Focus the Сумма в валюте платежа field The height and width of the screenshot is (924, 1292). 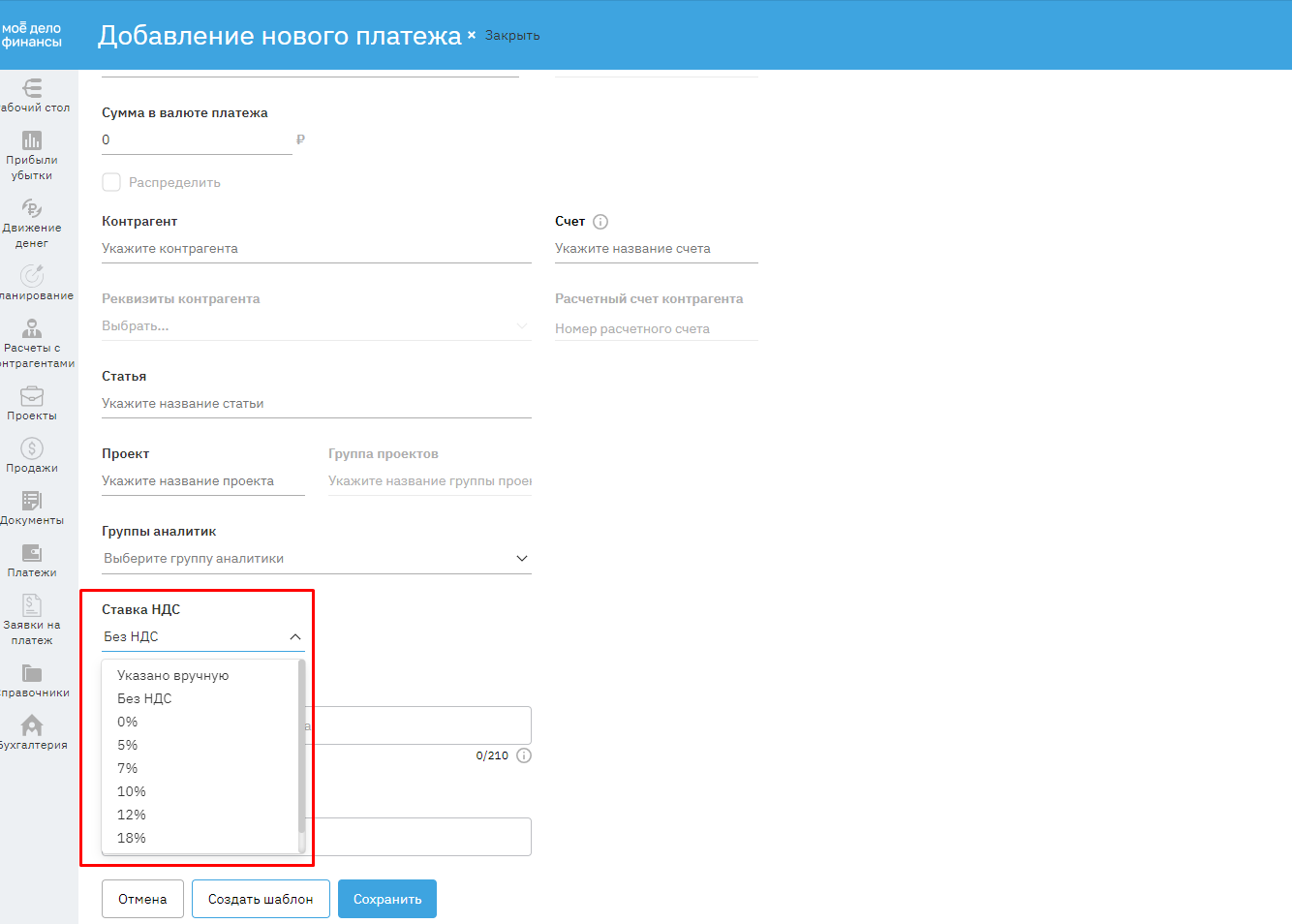point(197,140)
